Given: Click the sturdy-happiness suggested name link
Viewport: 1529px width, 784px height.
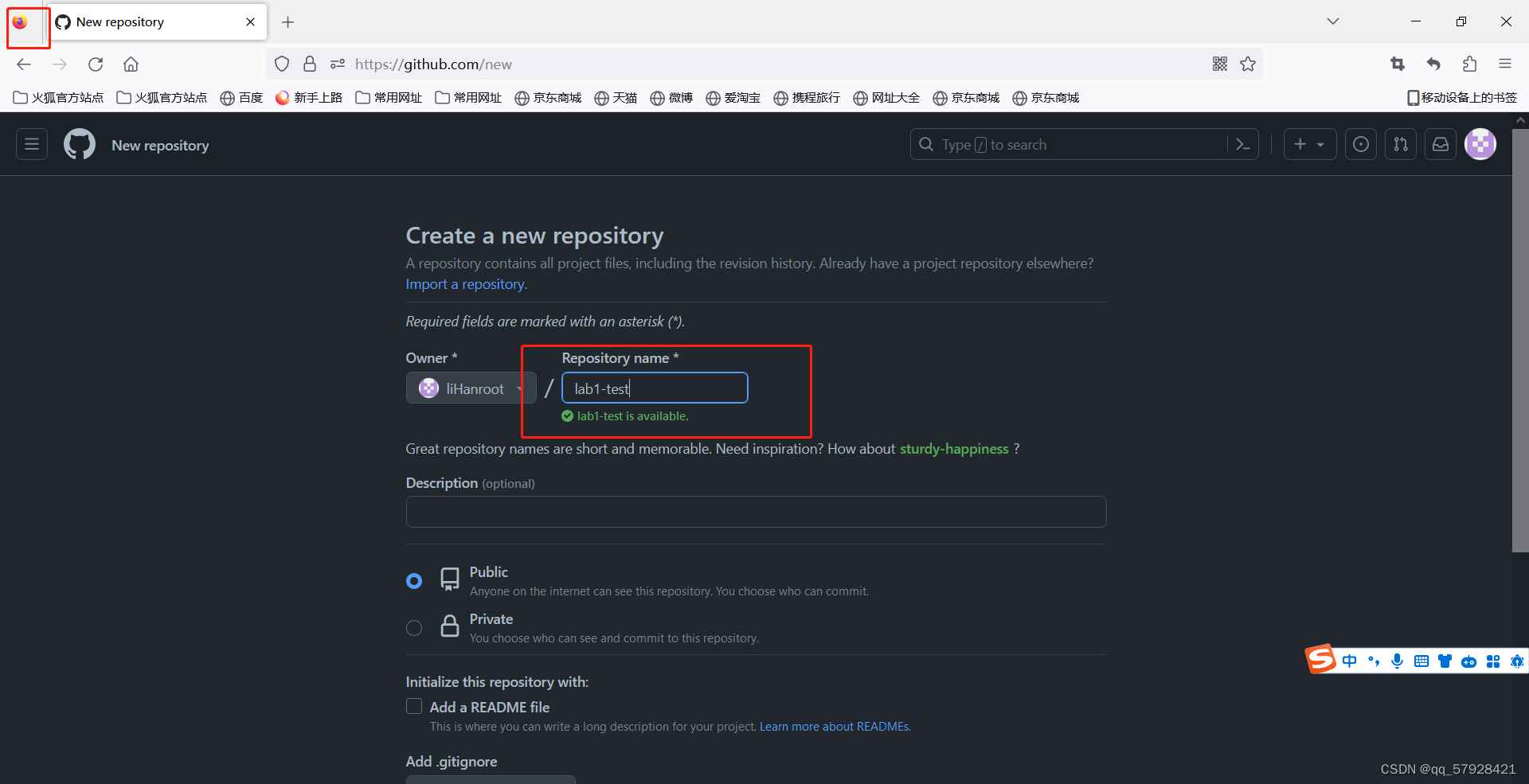Looking at the screenshot, I should coord(953,448).
